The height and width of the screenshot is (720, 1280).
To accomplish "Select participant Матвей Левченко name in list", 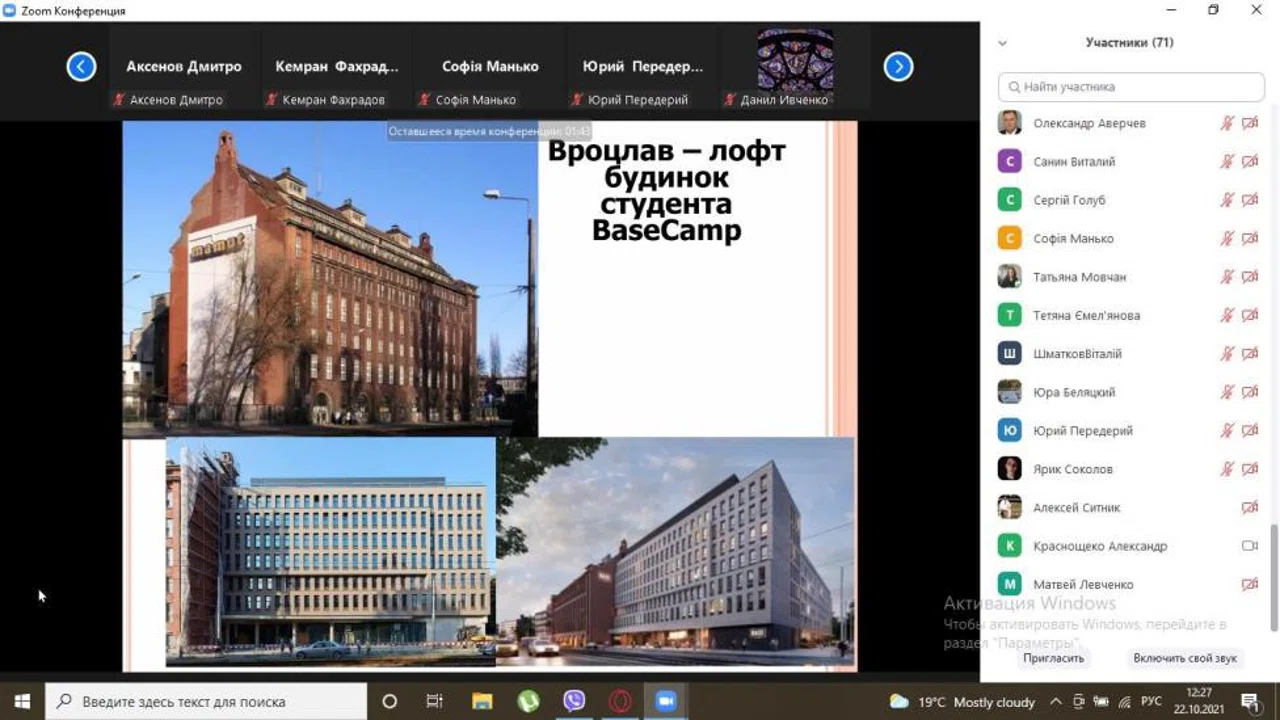I will [1084, 585].
